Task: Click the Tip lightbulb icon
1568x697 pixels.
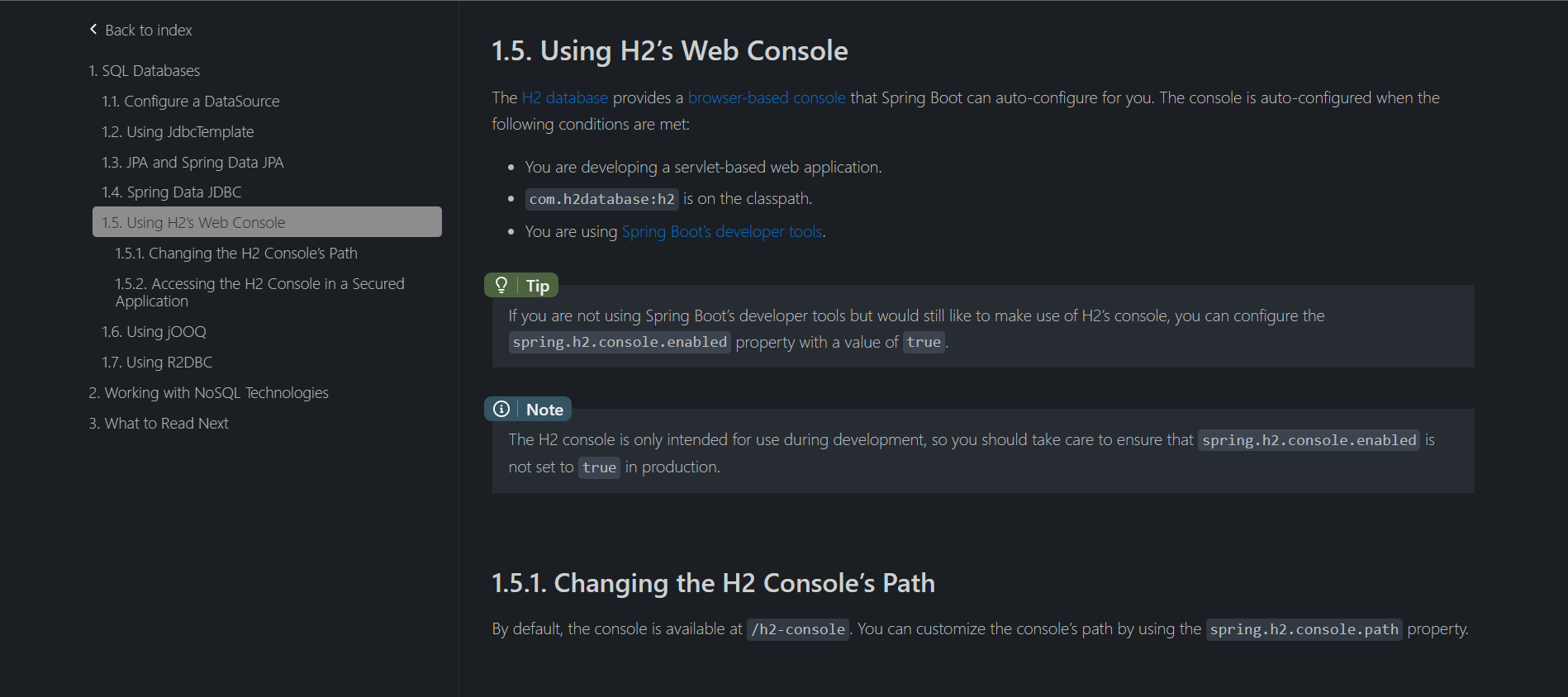Action: 501,285
